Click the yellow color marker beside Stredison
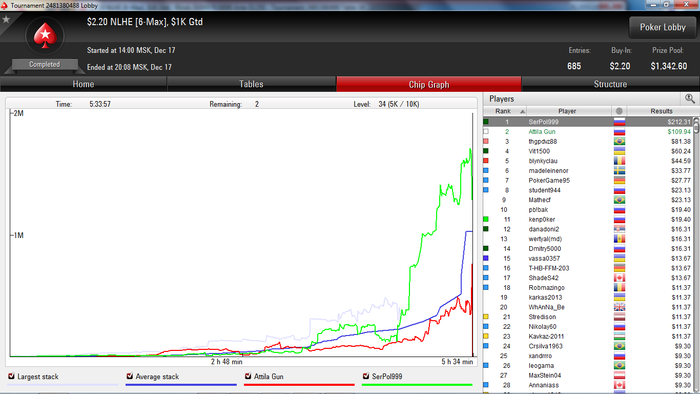Viewport: 700px width, 394px height. [486, 317]
